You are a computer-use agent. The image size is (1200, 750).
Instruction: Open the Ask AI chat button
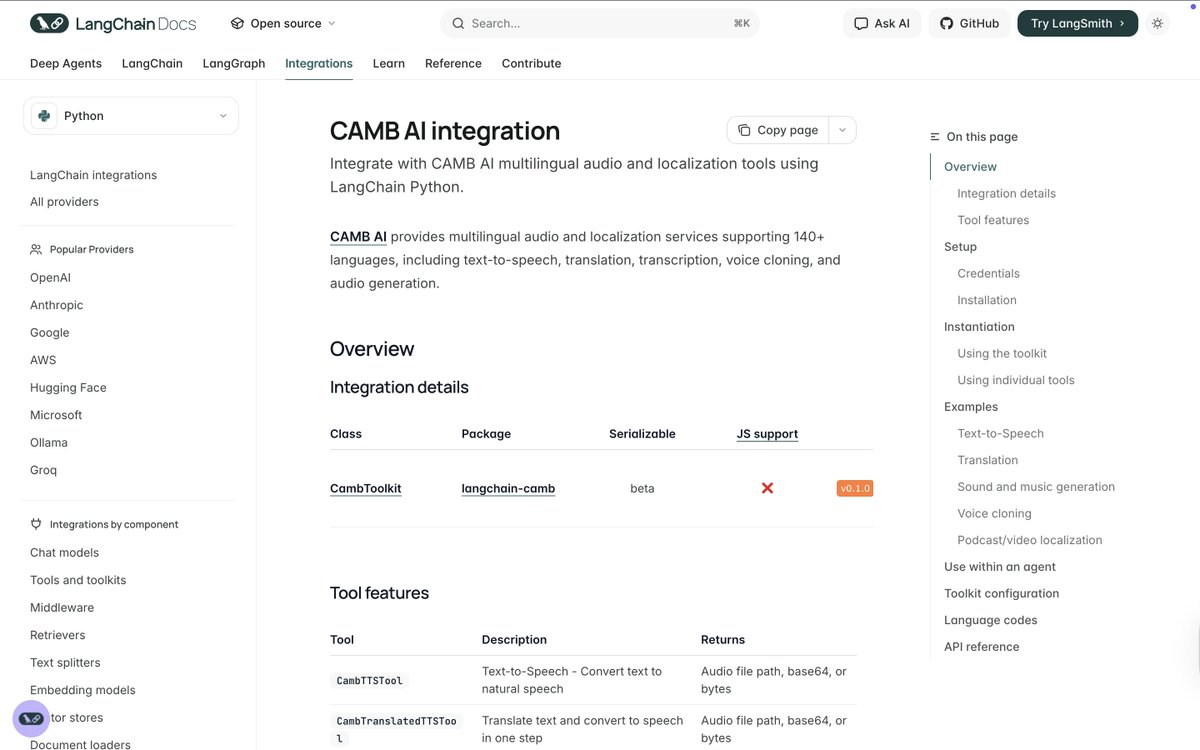click(882, 23)
